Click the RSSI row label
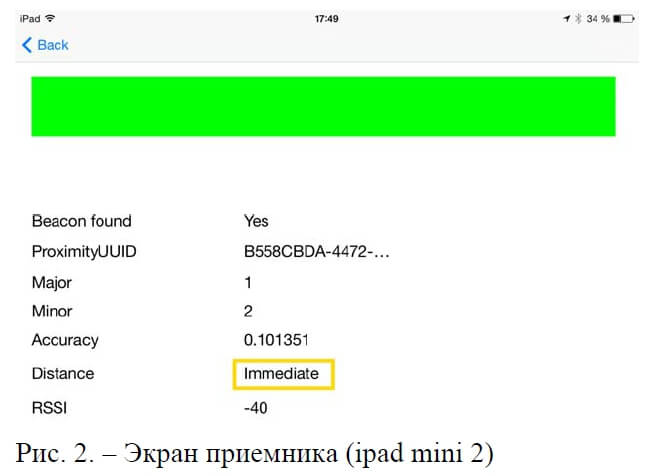Image resolution: width=661 pixels, height=476 pixels. click(50, 407)
